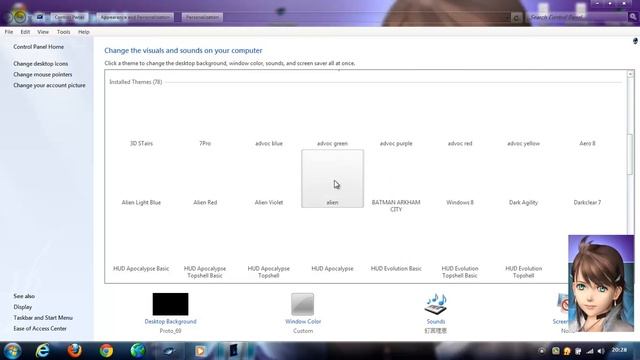Click Control Panel breadcrumb in address bar
This screenshot has width=640, height=360.
pos(69,17)
